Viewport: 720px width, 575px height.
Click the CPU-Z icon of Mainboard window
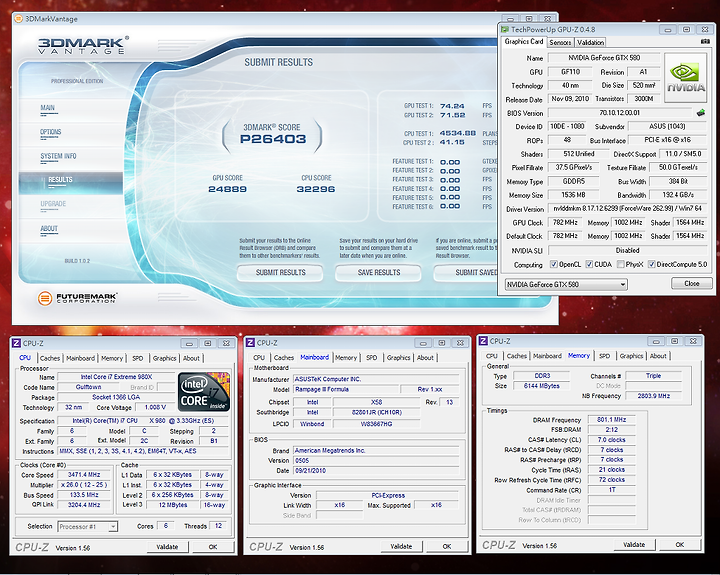(x=250, y=343)
